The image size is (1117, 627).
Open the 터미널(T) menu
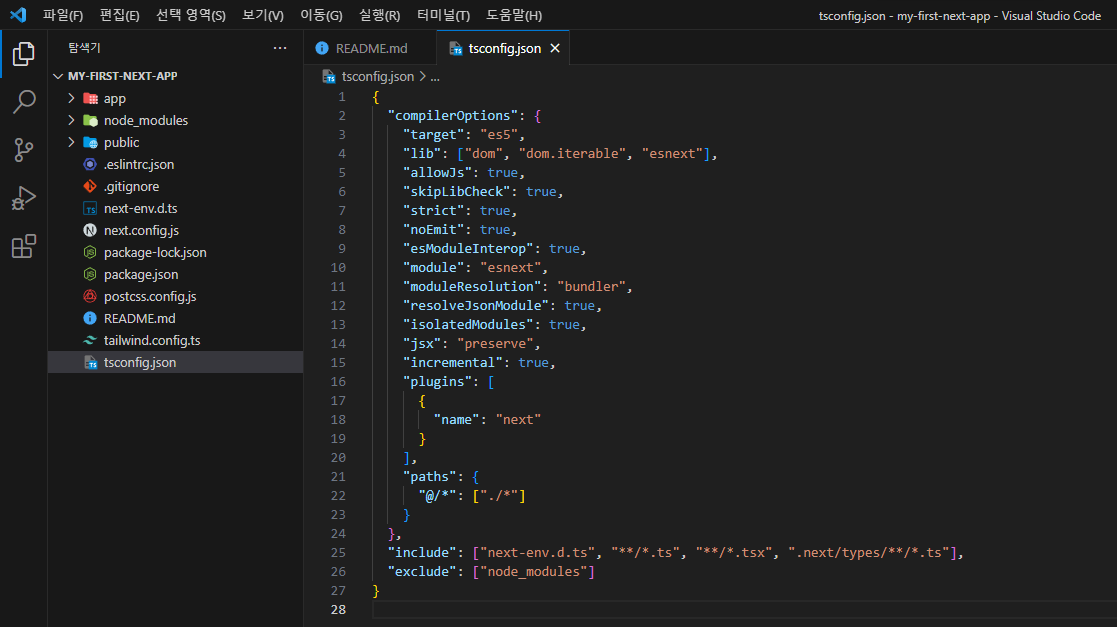coord(443,15)
